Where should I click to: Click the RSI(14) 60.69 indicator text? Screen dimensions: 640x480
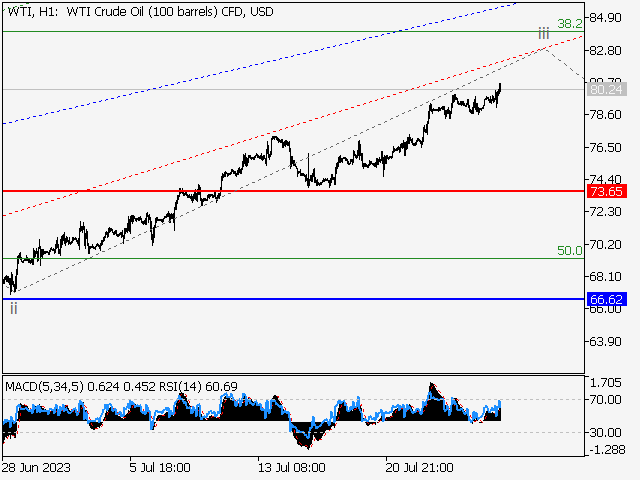pyautogui.click(x=198, y=386)
